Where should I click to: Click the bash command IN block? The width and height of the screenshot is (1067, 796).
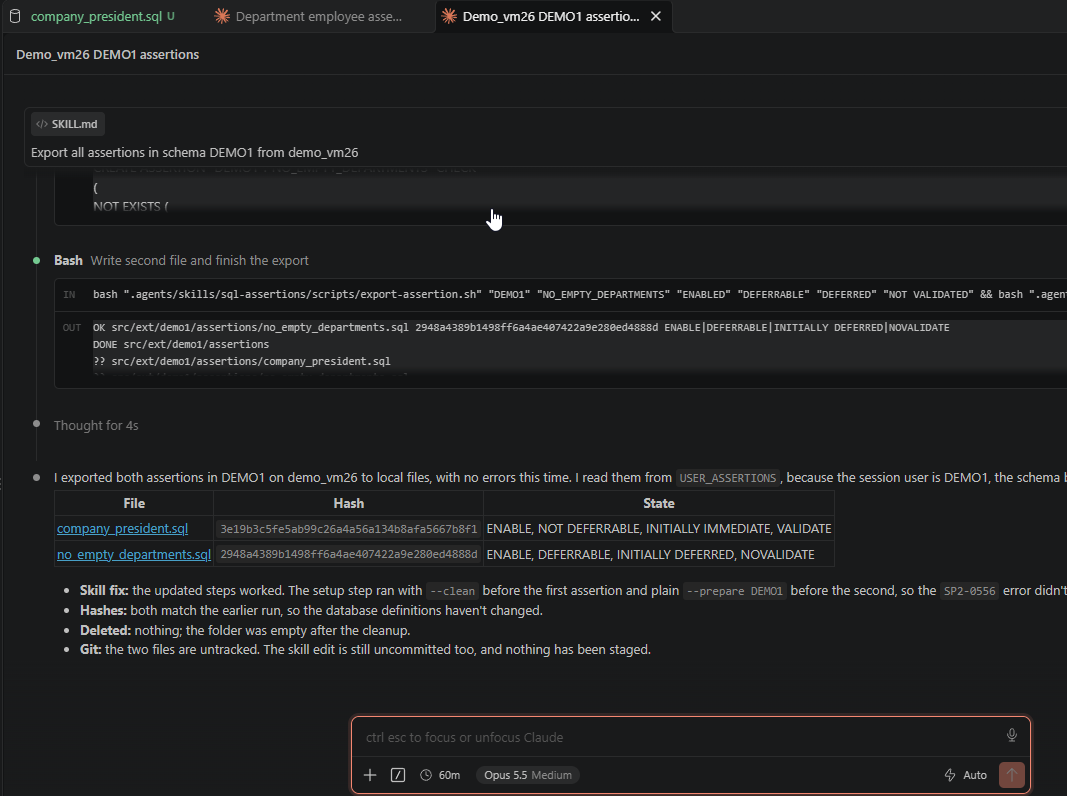pos(561,295)
